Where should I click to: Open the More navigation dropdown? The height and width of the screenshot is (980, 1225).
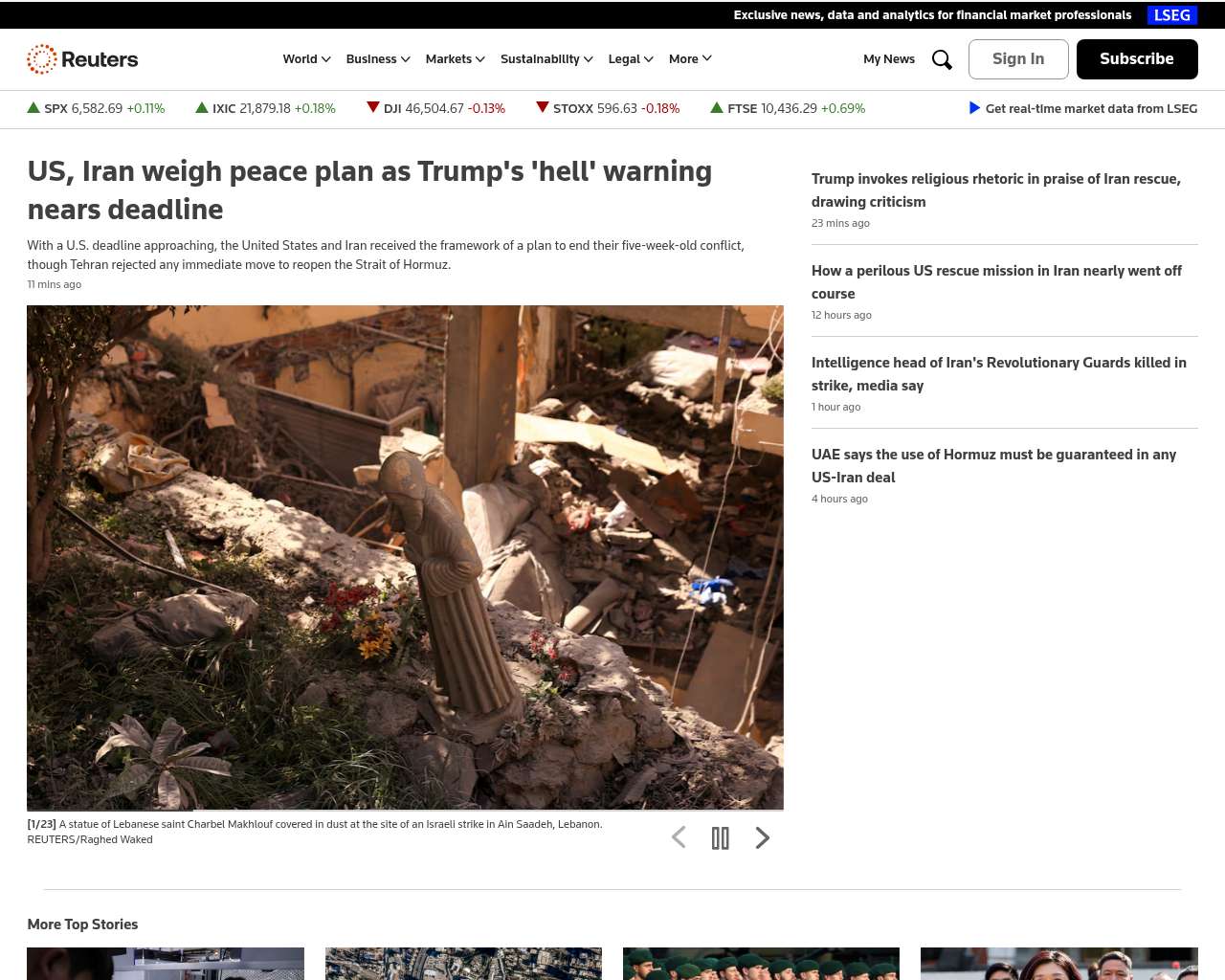tap(690, 59)
